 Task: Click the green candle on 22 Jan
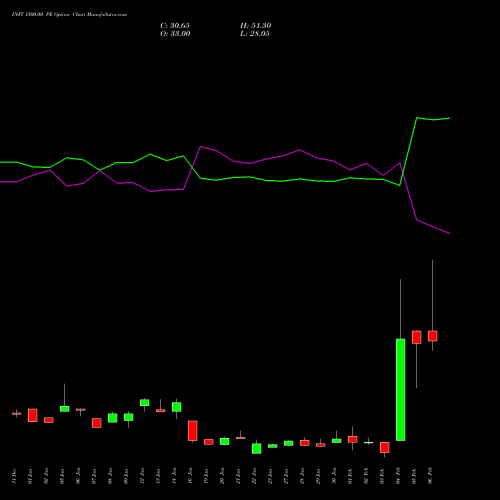(x=257, y=448)
